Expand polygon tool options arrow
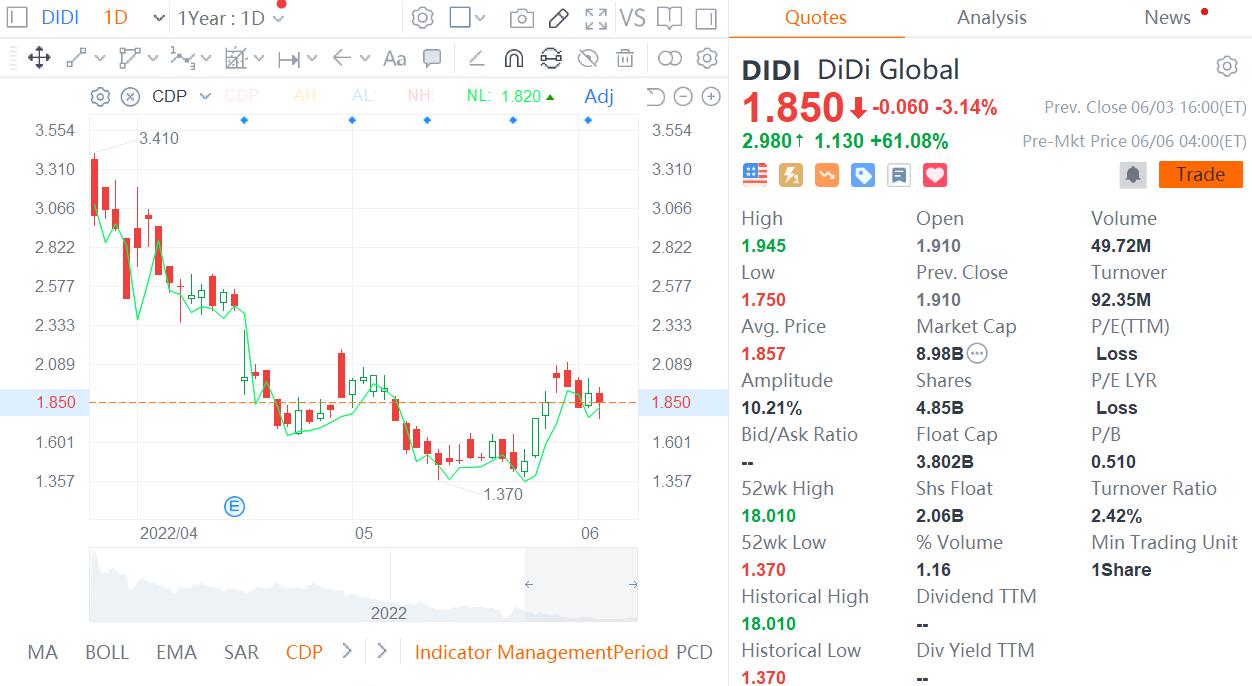 click(153, 59)
